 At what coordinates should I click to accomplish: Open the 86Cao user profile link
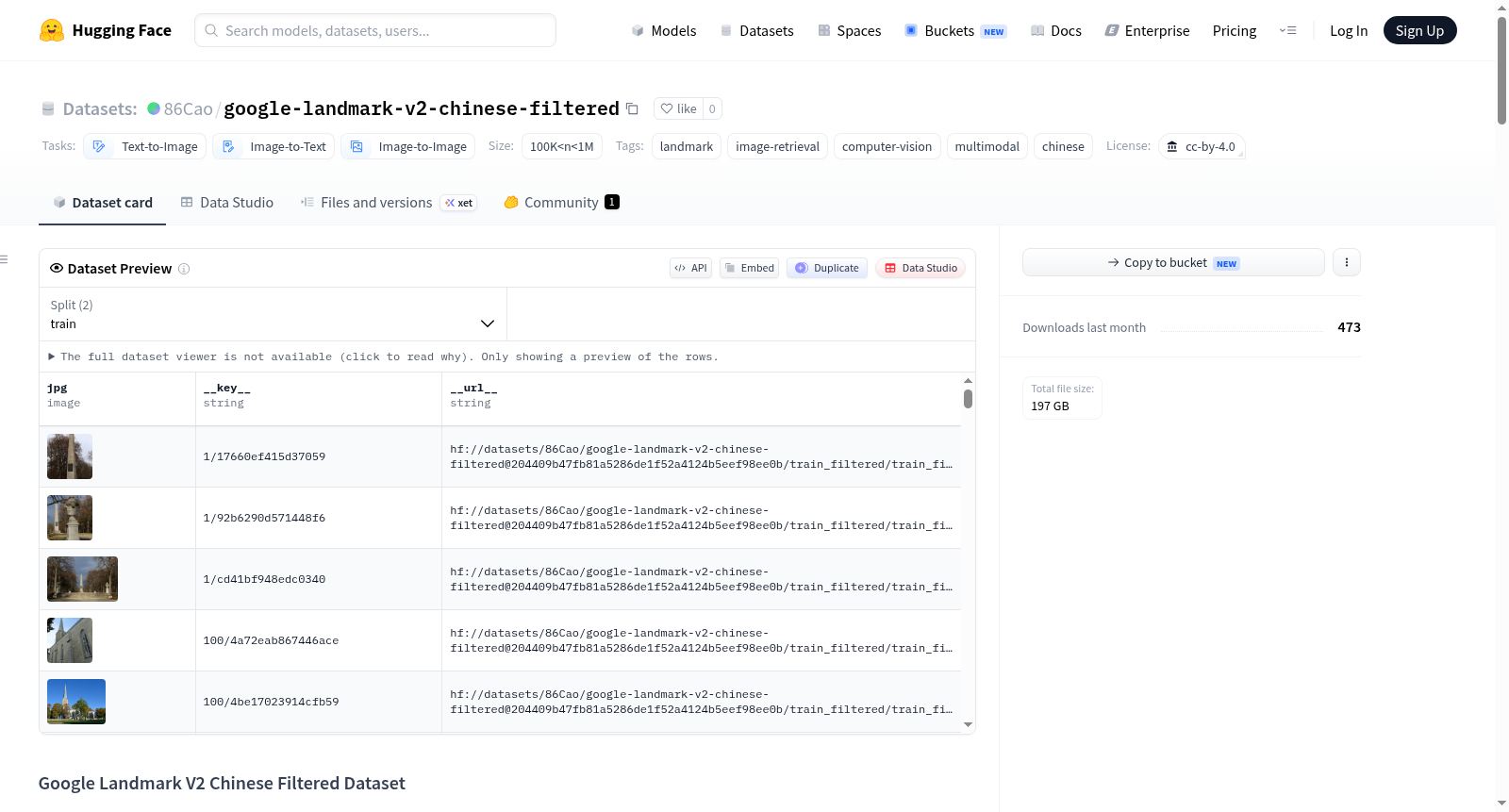point(189,108)
